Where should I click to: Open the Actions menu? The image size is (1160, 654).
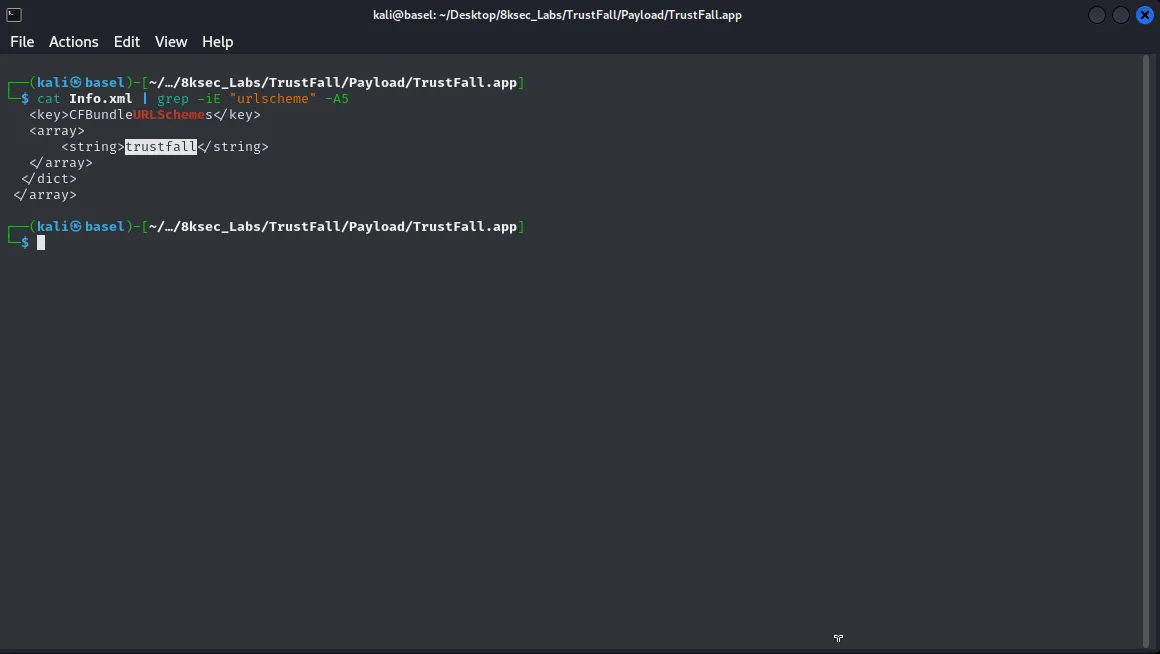(x=73, y=42)
